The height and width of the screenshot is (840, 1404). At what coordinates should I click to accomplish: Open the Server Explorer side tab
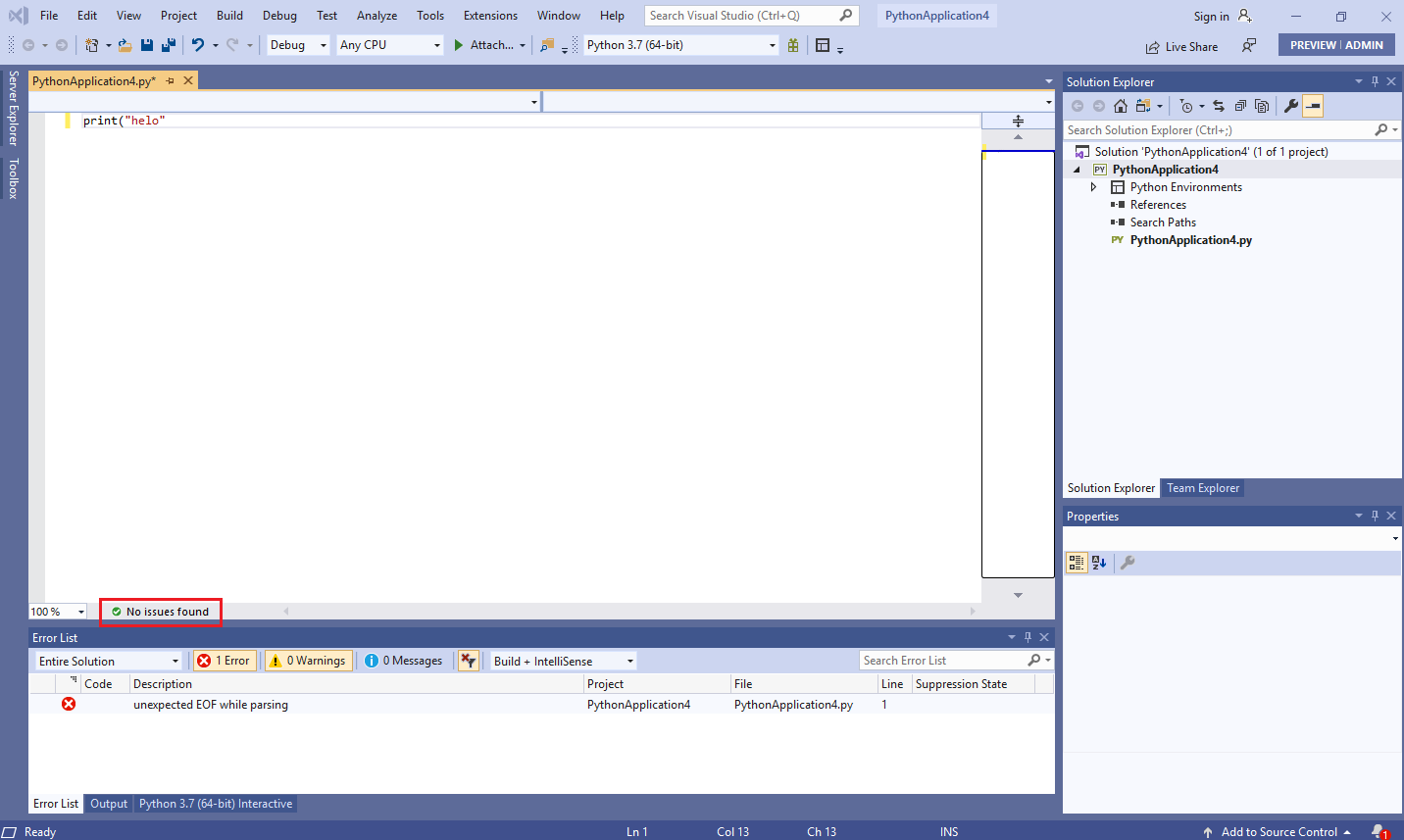pyautogui.click(x=13, y=108)
